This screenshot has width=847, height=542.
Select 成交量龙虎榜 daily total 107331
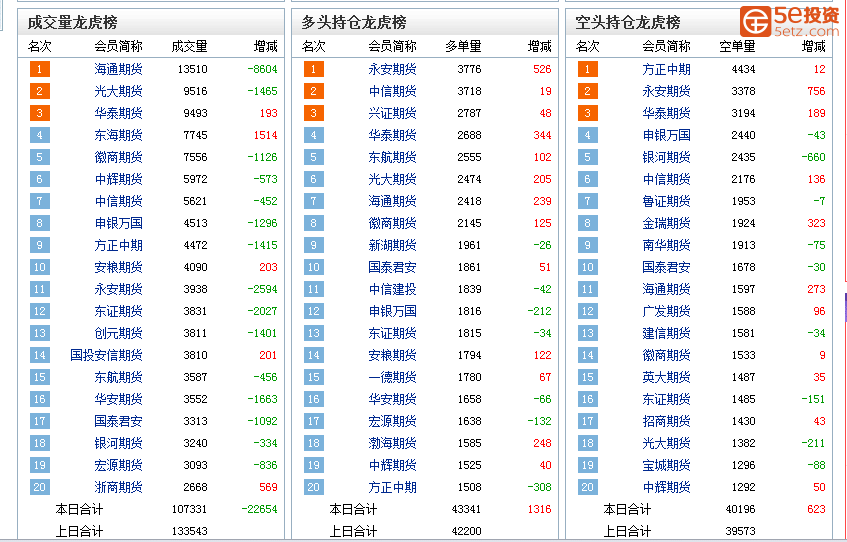[x=190, y=509]
